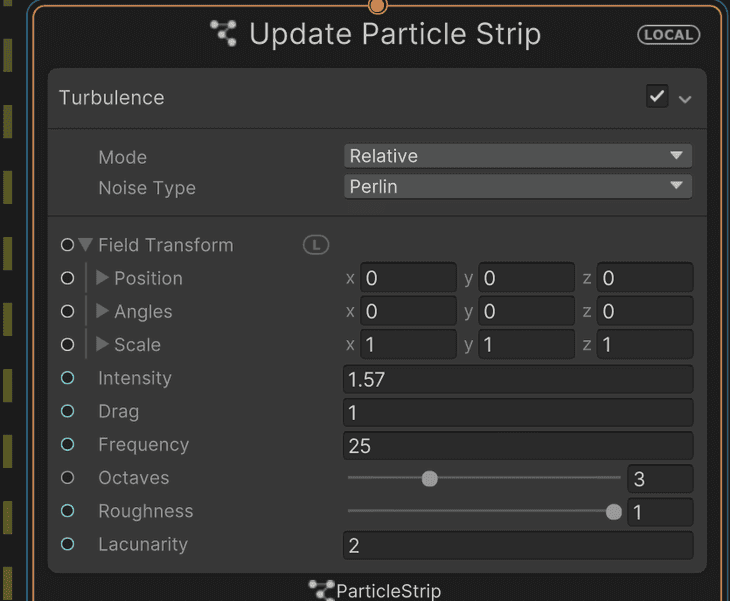The height and width of the screenshot is (601, 730).
Task: Click the ParticleStrip output icon at the bottom
Action: (321, 590)
